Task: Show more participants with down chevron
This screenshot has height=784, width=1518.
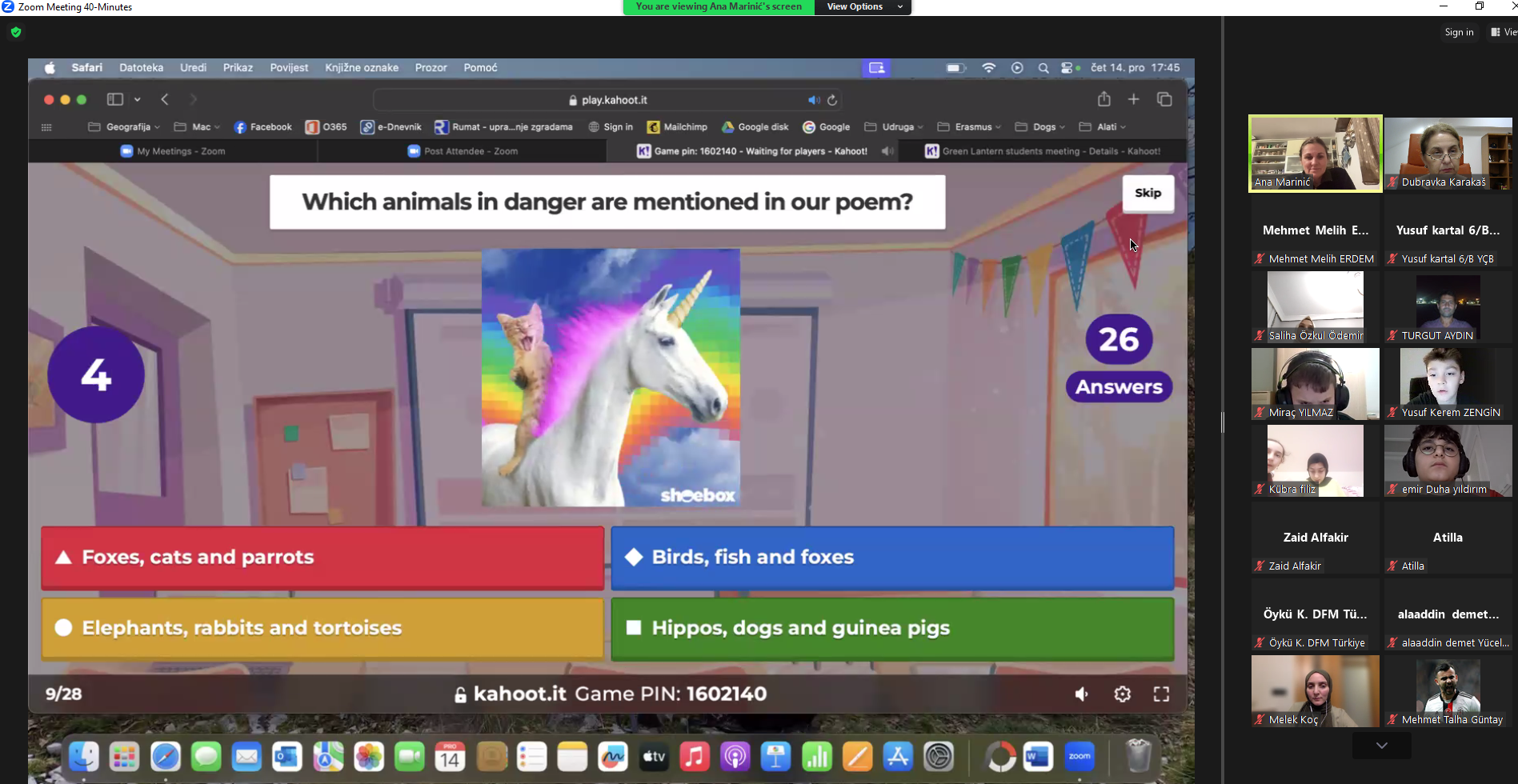Action: click(x=1382, y=745)
